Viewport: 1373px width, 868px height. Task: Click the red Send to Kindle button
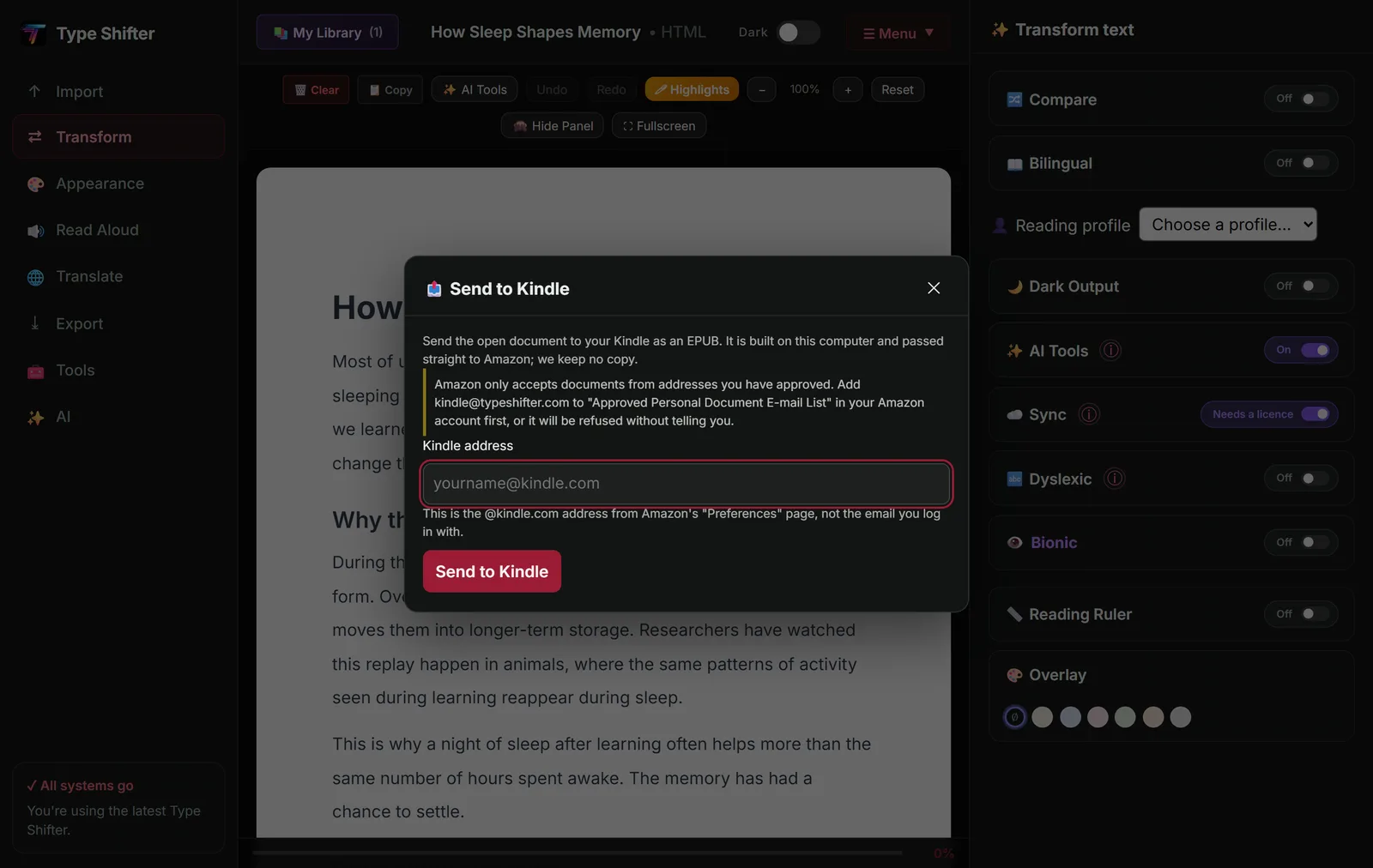pos(492,571)
